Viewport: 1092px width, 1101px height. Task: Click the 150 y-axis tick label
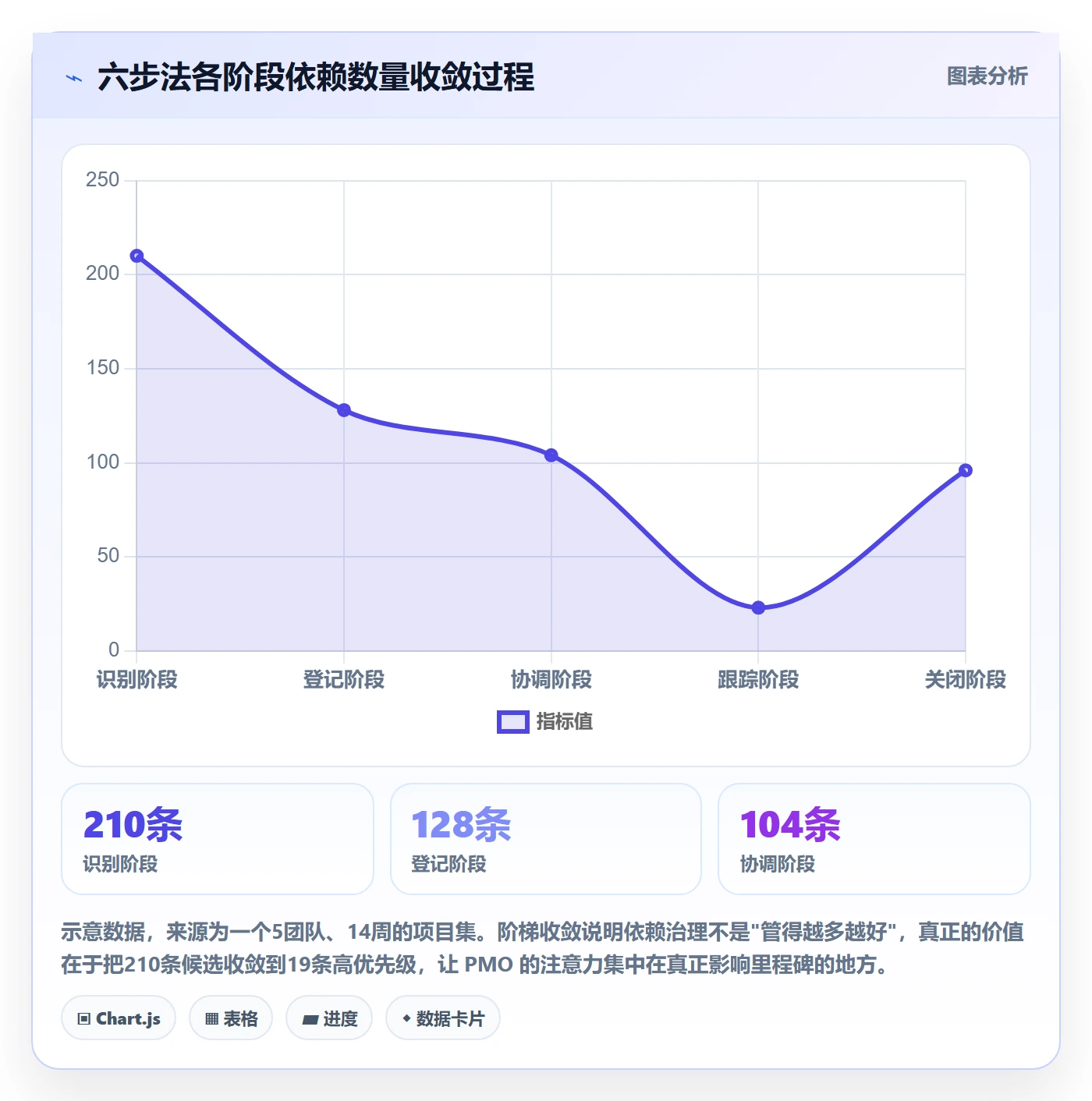pos(103,368)
